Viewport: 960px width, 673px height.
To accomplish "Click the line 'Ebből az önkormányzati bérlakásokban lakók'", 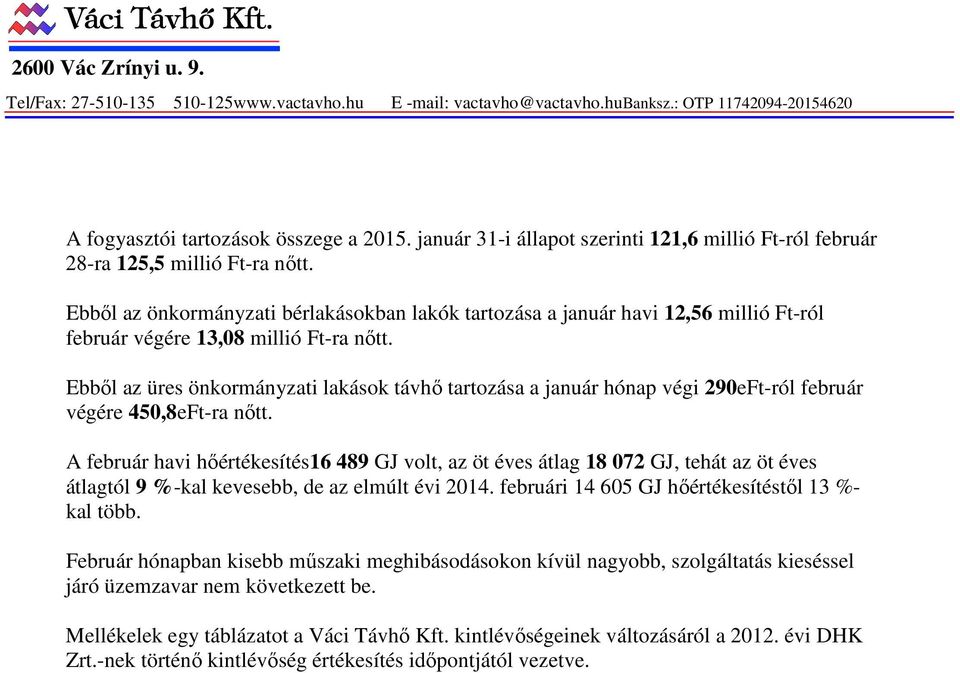I will coord(444,314).
